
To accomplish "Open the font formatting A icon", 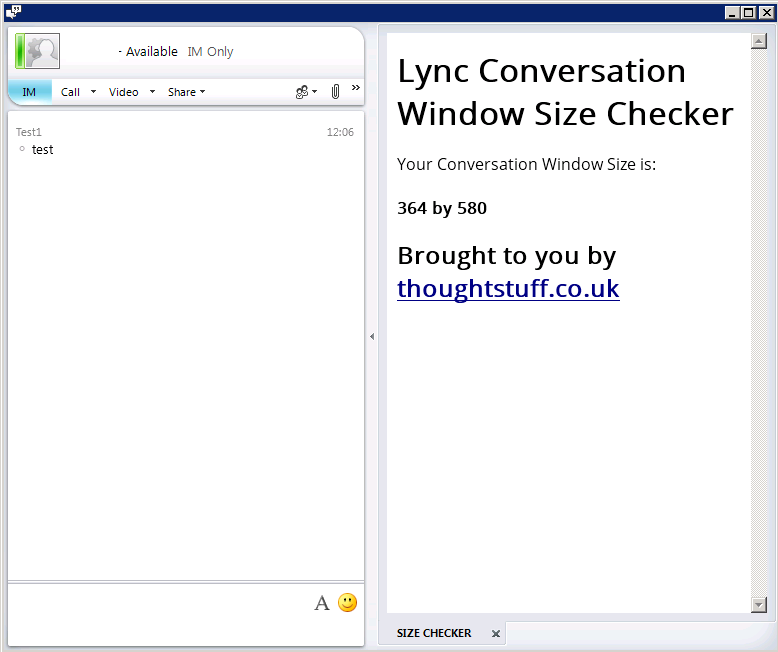I will click(x=322, y=603).
